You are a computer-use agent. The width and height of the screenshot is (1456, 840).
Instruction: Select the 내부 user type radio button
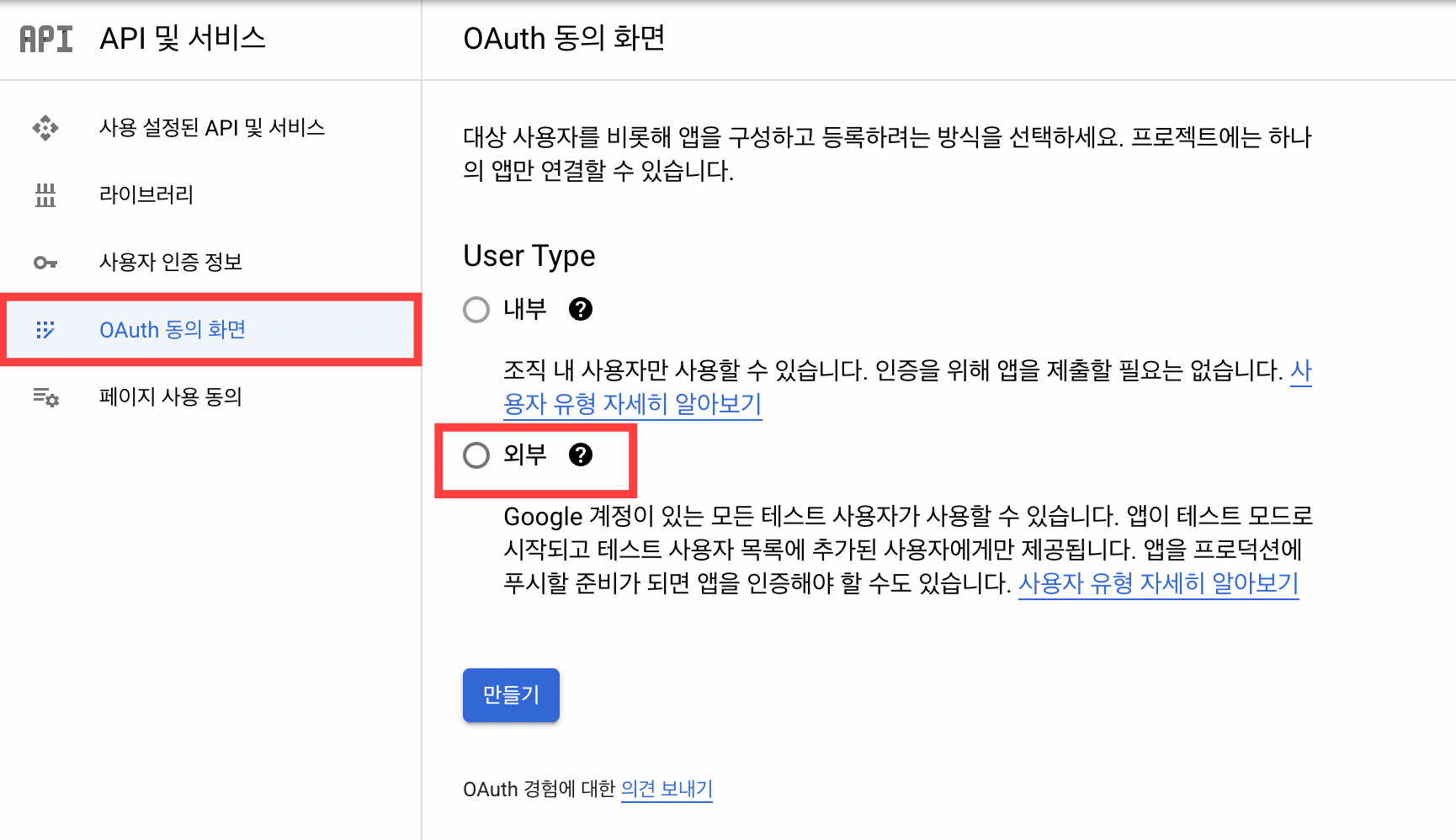(x=476, y=310)
